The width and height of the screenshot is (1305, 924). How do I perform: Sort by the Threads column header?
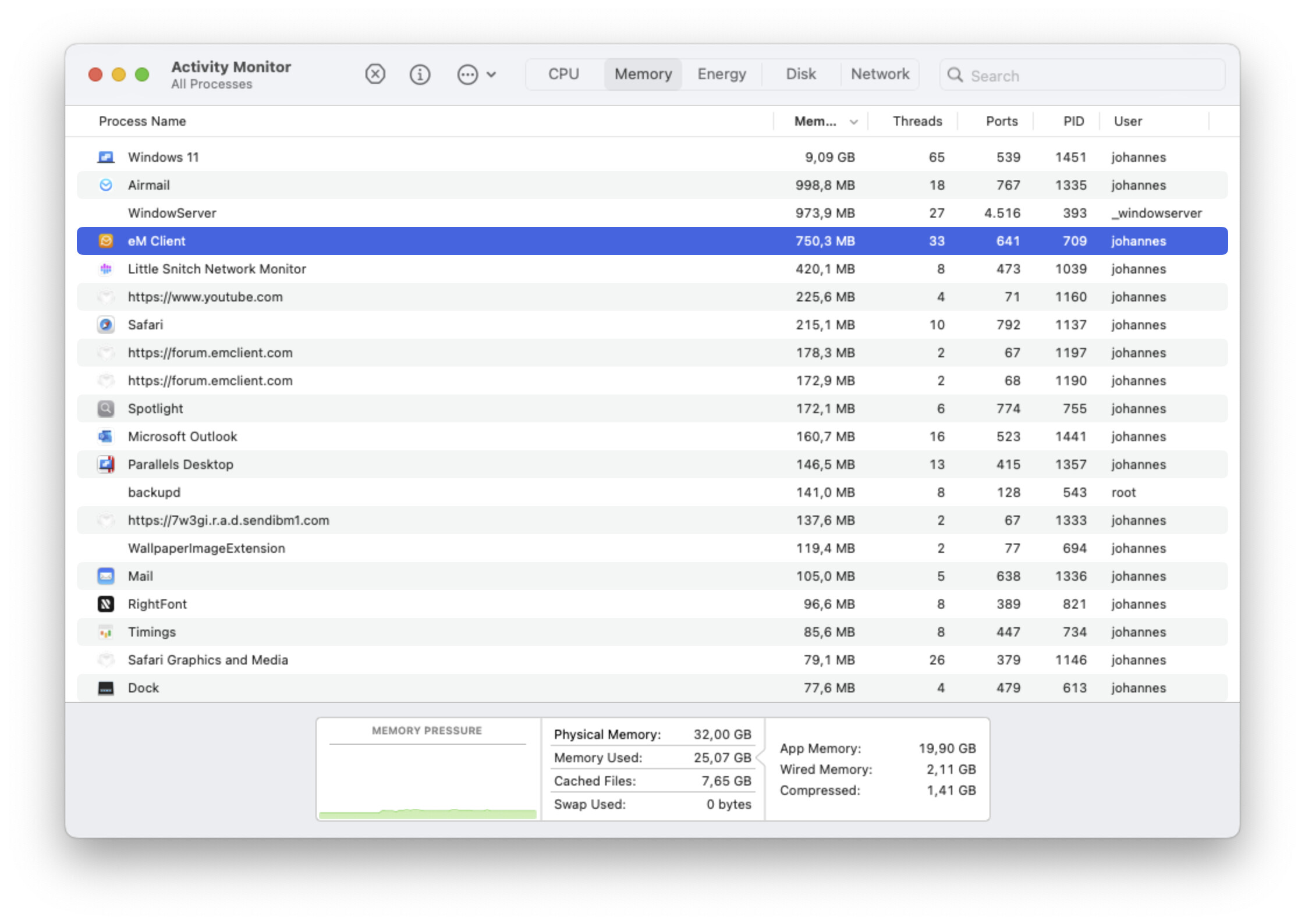tap(917, 122)
